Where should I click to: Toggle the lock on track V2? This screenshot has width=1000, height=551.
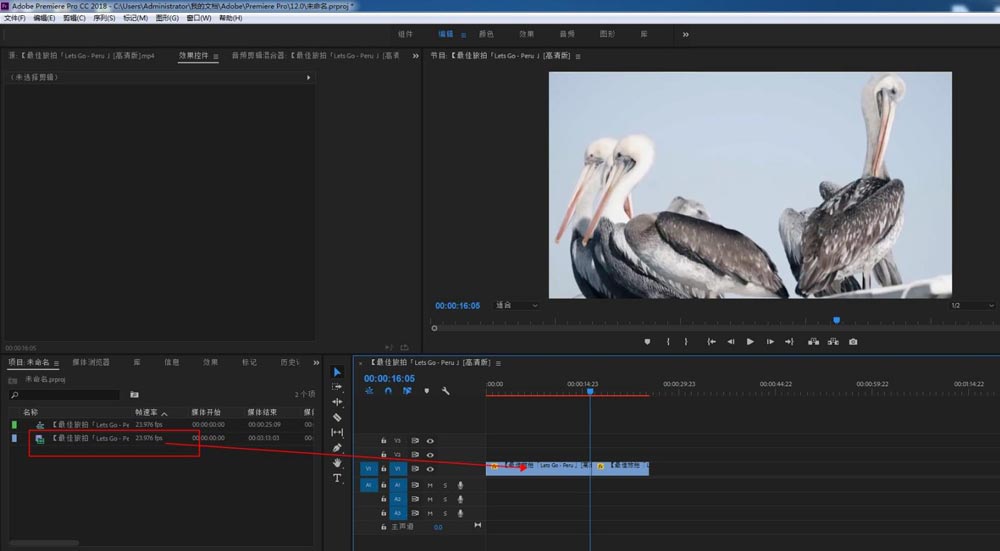(384, 454)
